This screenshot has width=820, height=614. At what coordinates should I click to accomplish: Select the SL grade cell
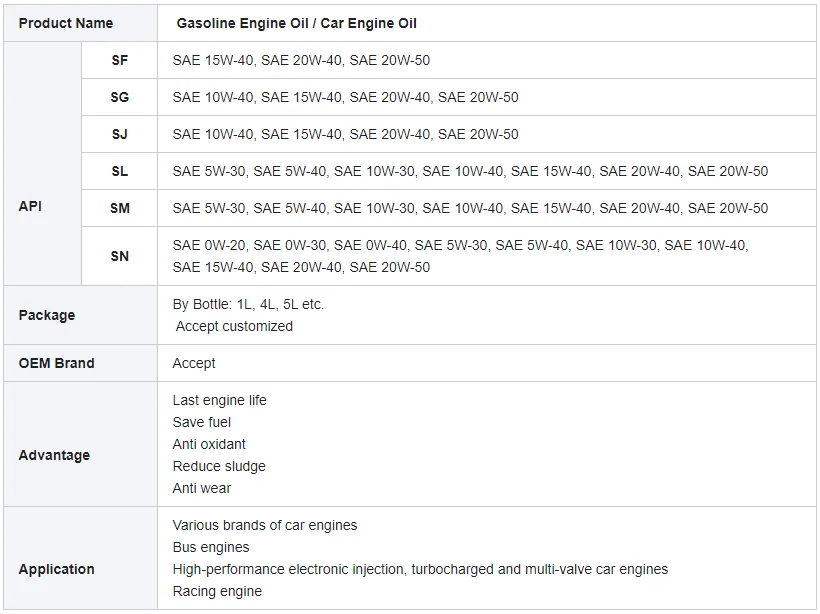tap(120, 171)
